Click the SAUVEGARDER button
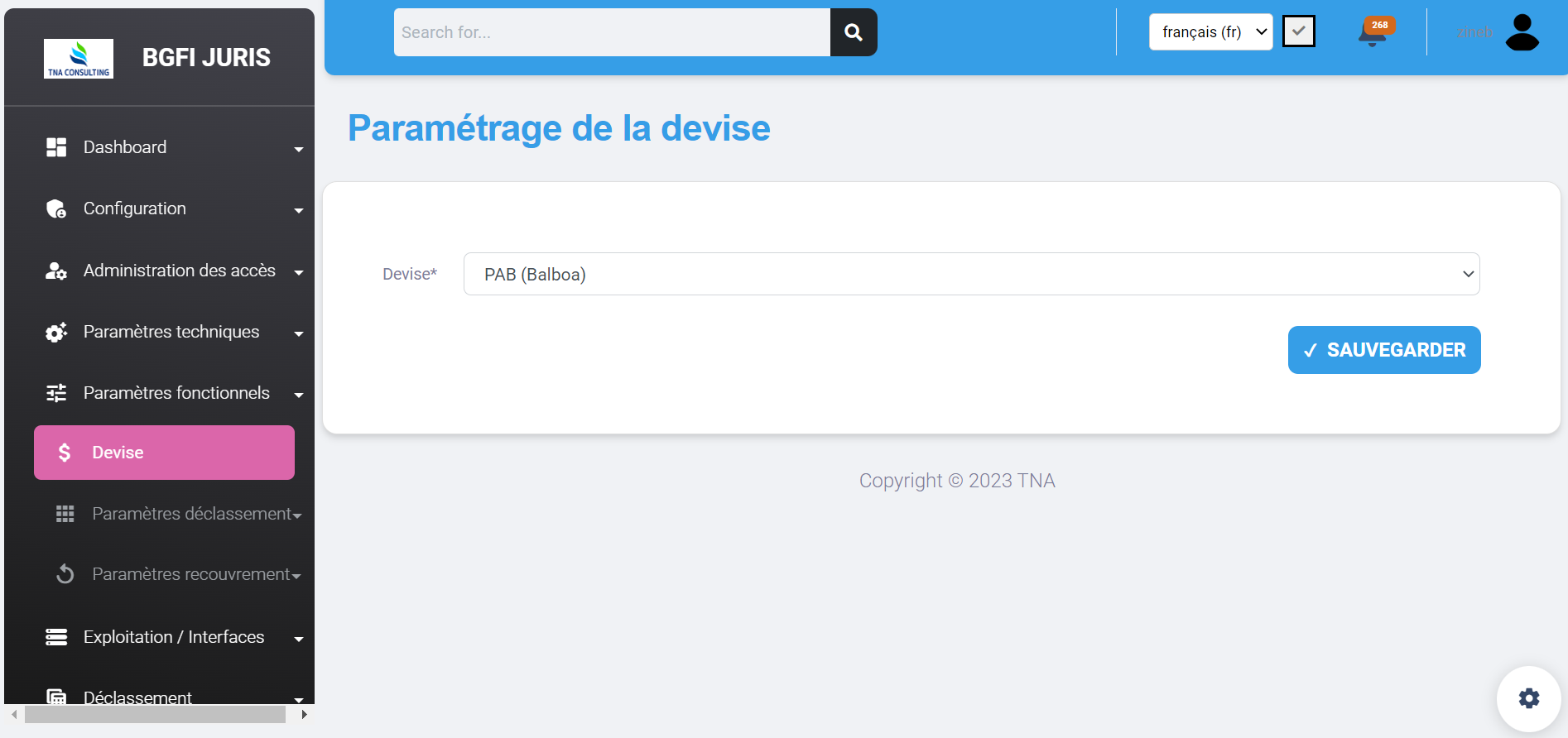 click(x=1383, y=350)
